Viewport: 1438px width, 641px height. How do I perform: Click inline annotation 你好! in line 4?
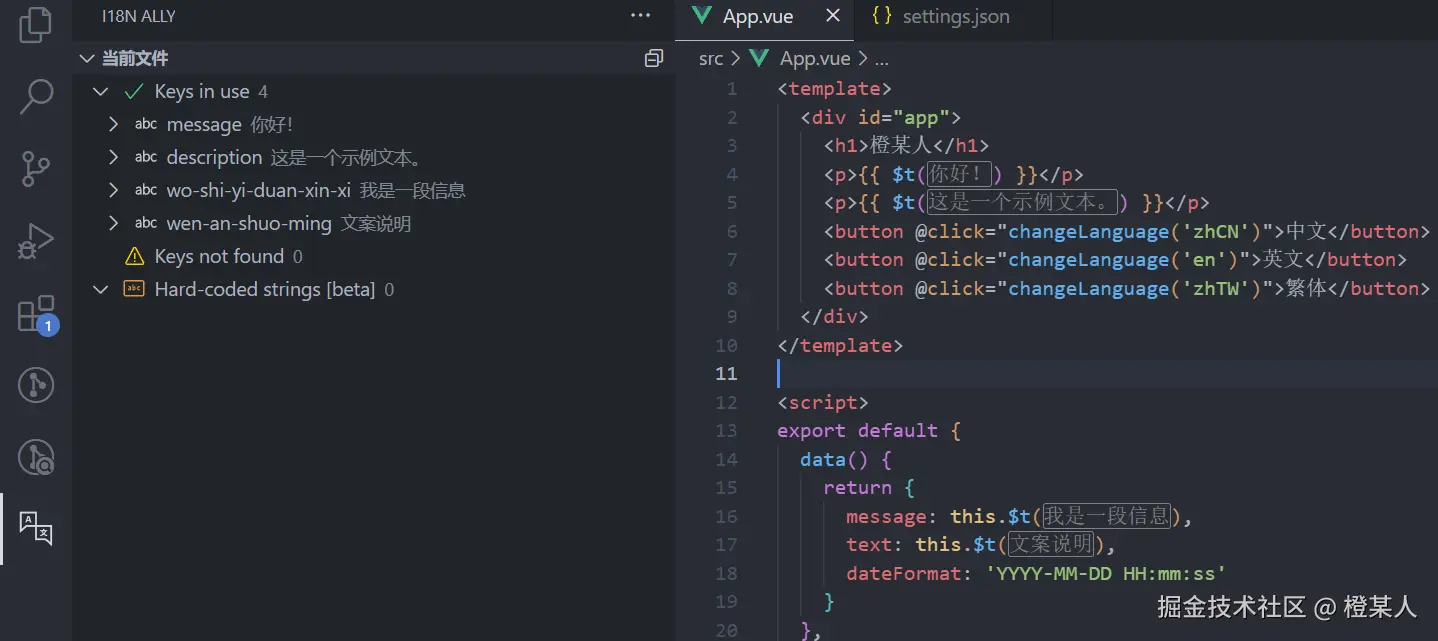coord(959,175)
